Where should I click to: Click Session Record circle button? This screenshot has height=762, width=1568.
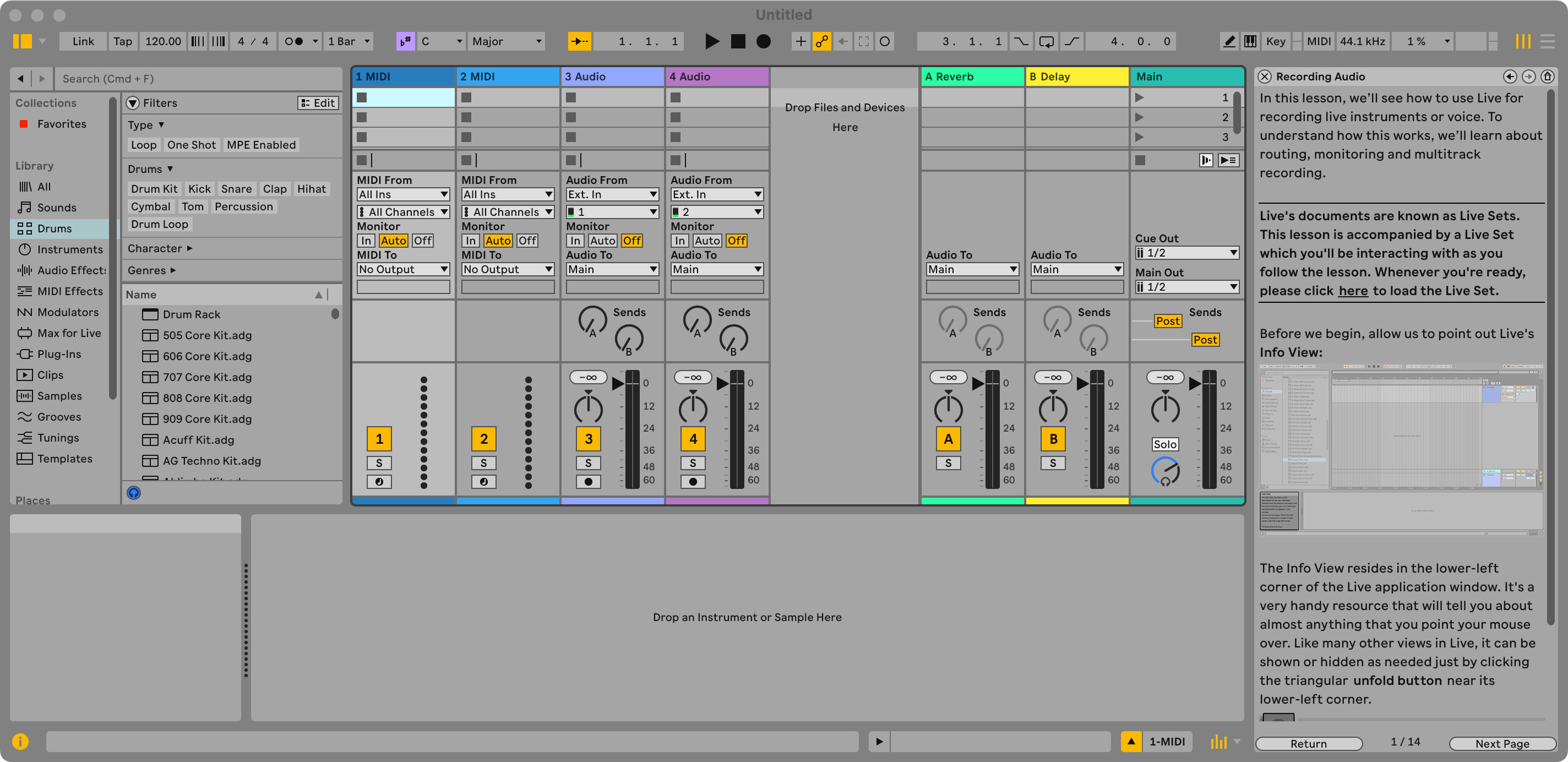pyautogui.click(x=885, y=41)
